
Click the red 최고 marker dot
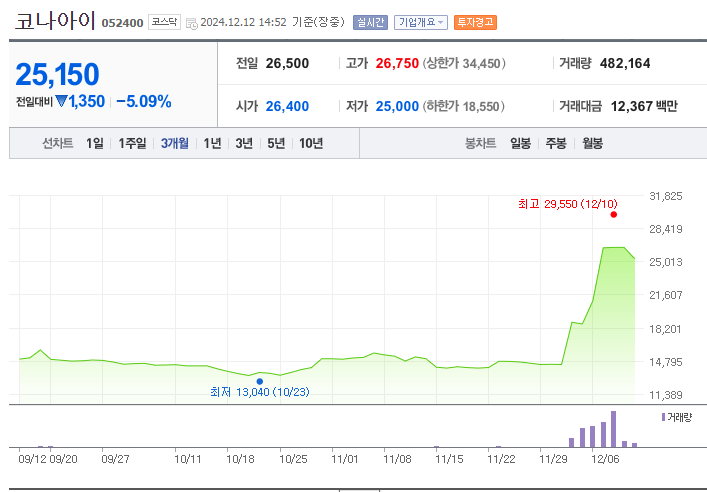(x=614, y=215)
